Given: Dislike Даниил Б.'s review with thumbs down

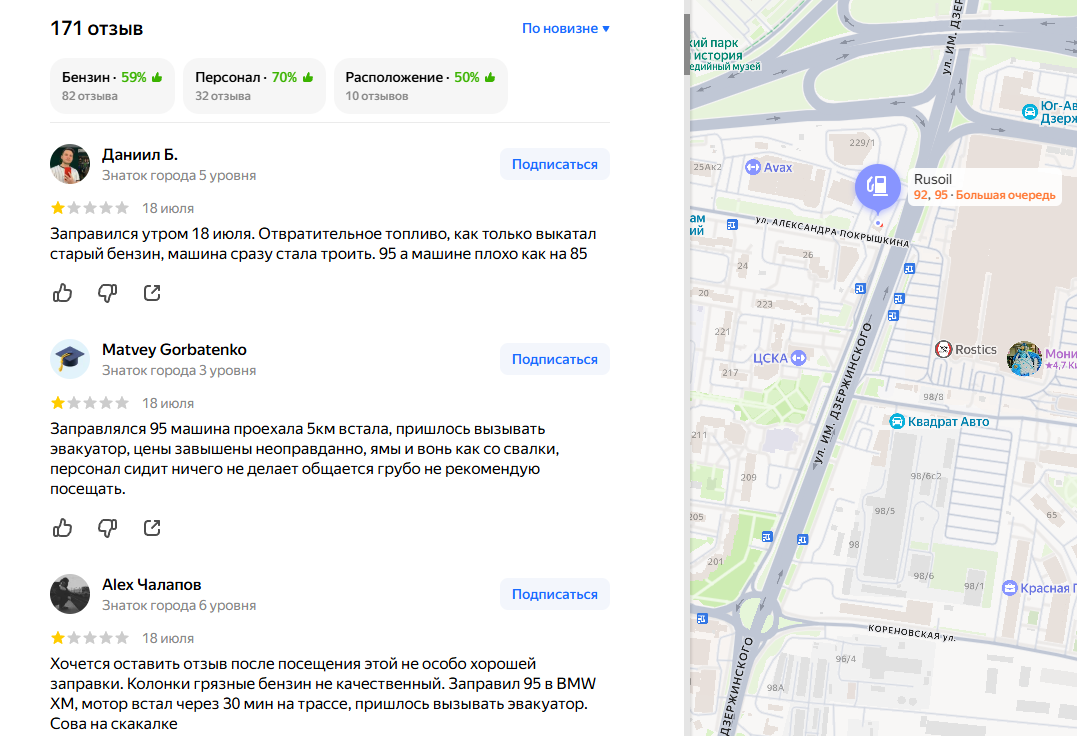Looking at the screenshot, I should 107,293.
